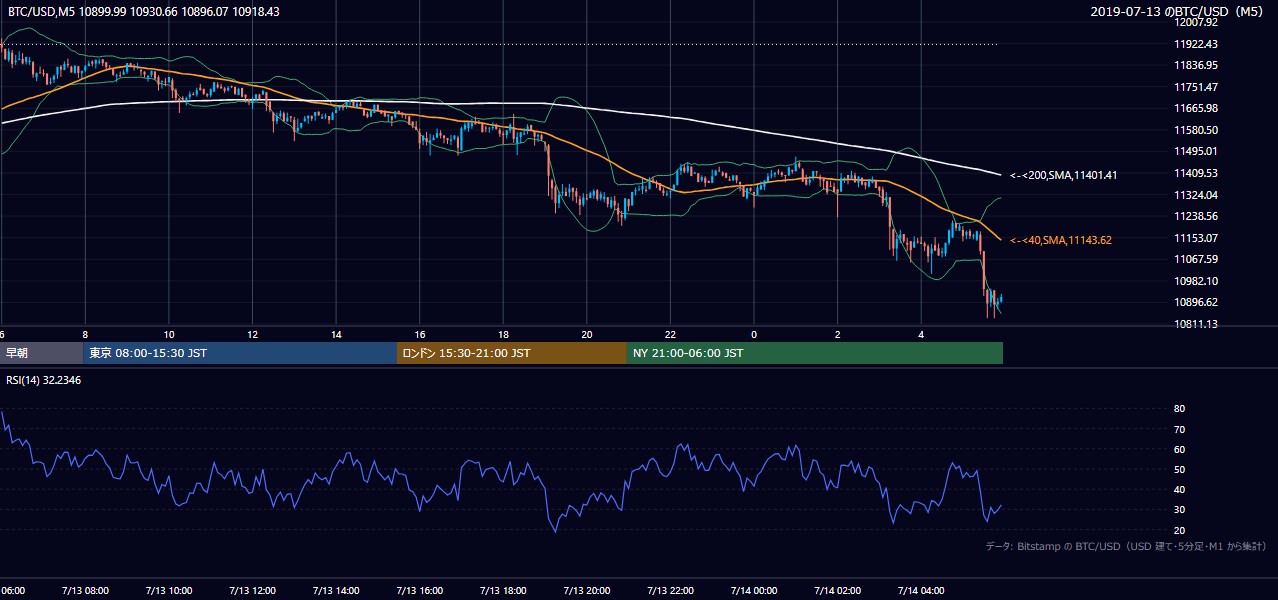Click the date label 7/13 18:00

point(503,591)
